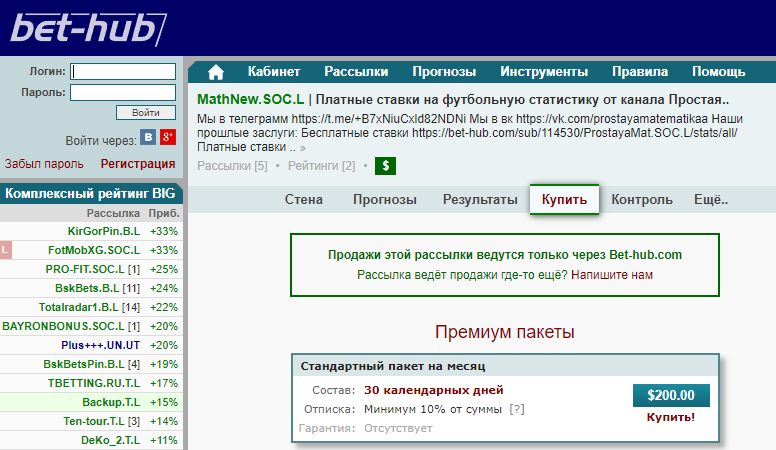Open the Комплексный рейтинг BIG header
The image size is (776, 450).
91,193
